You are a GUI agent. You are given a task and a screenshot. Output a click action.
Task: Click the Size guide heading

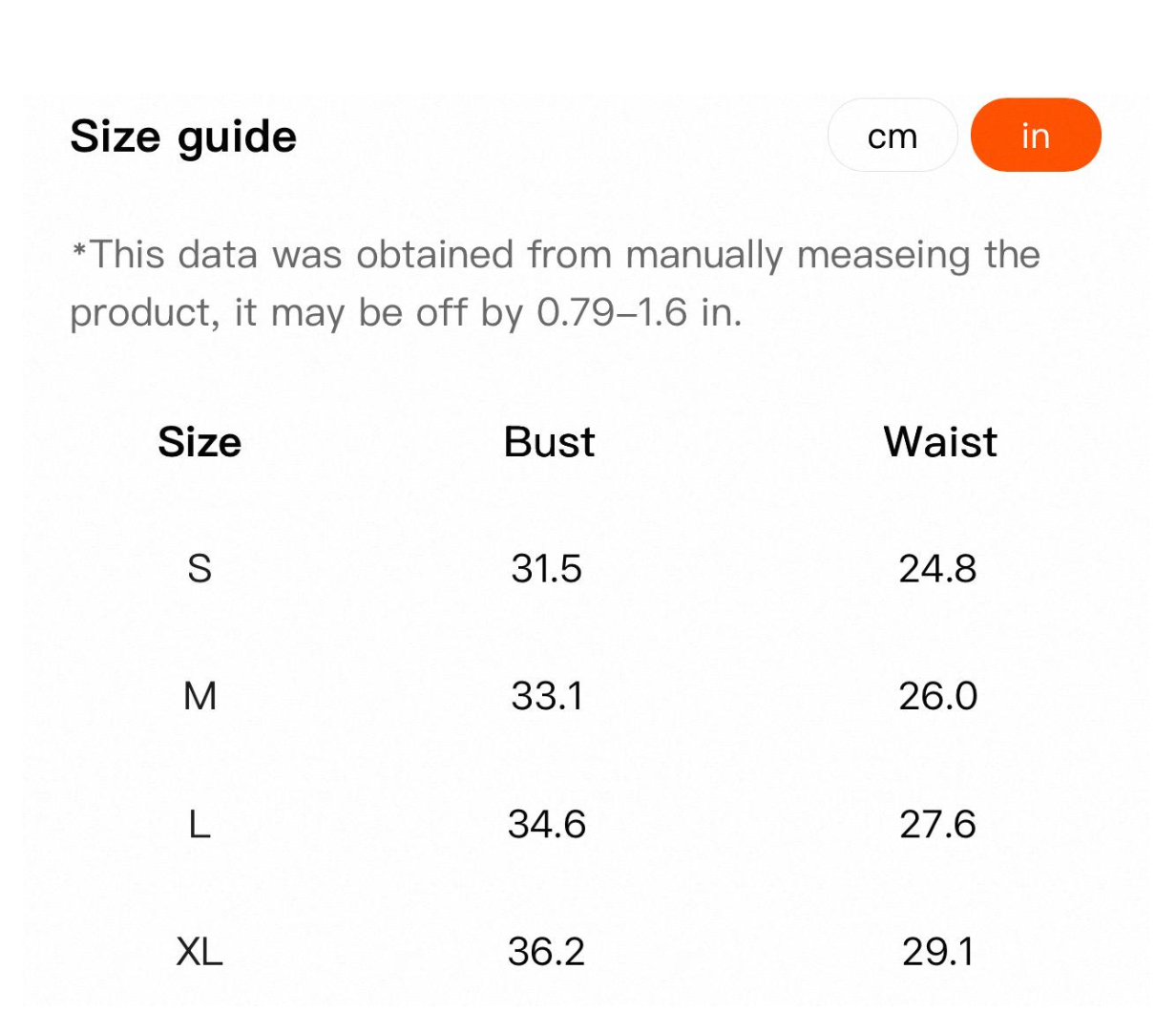point(183,137)
